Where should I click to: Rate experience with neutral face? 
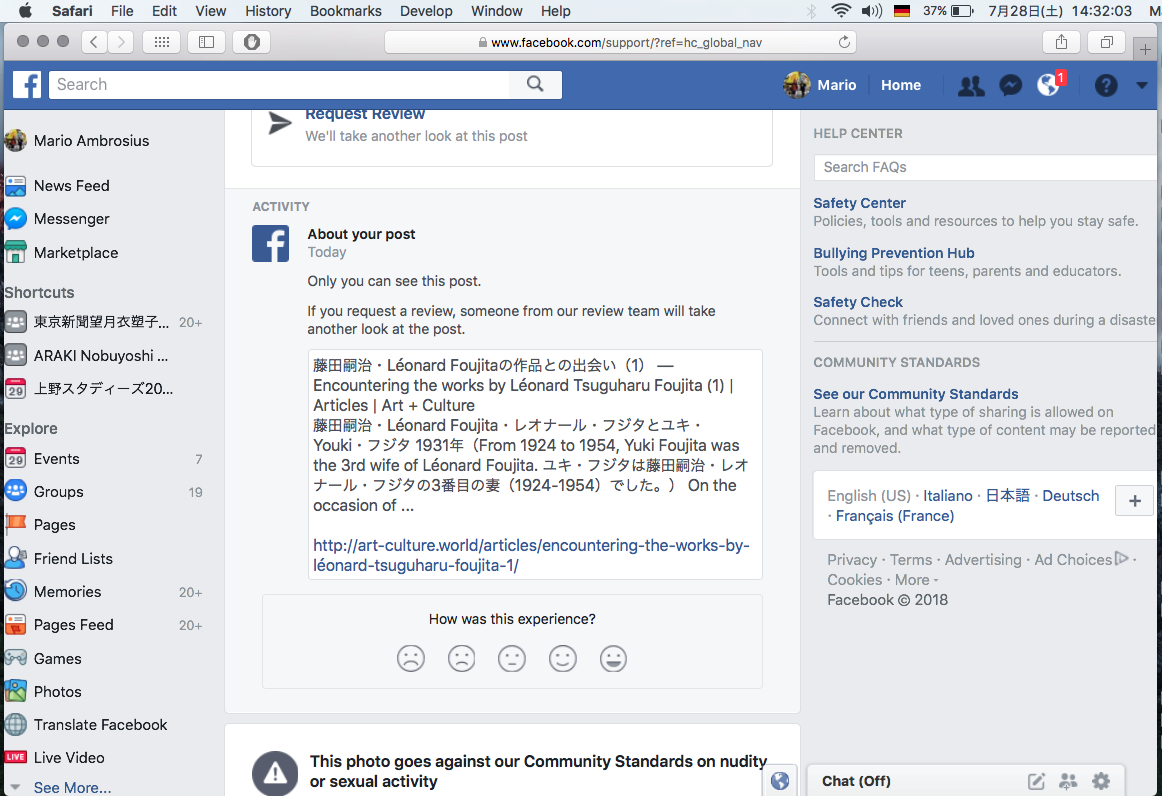point(511,659)
